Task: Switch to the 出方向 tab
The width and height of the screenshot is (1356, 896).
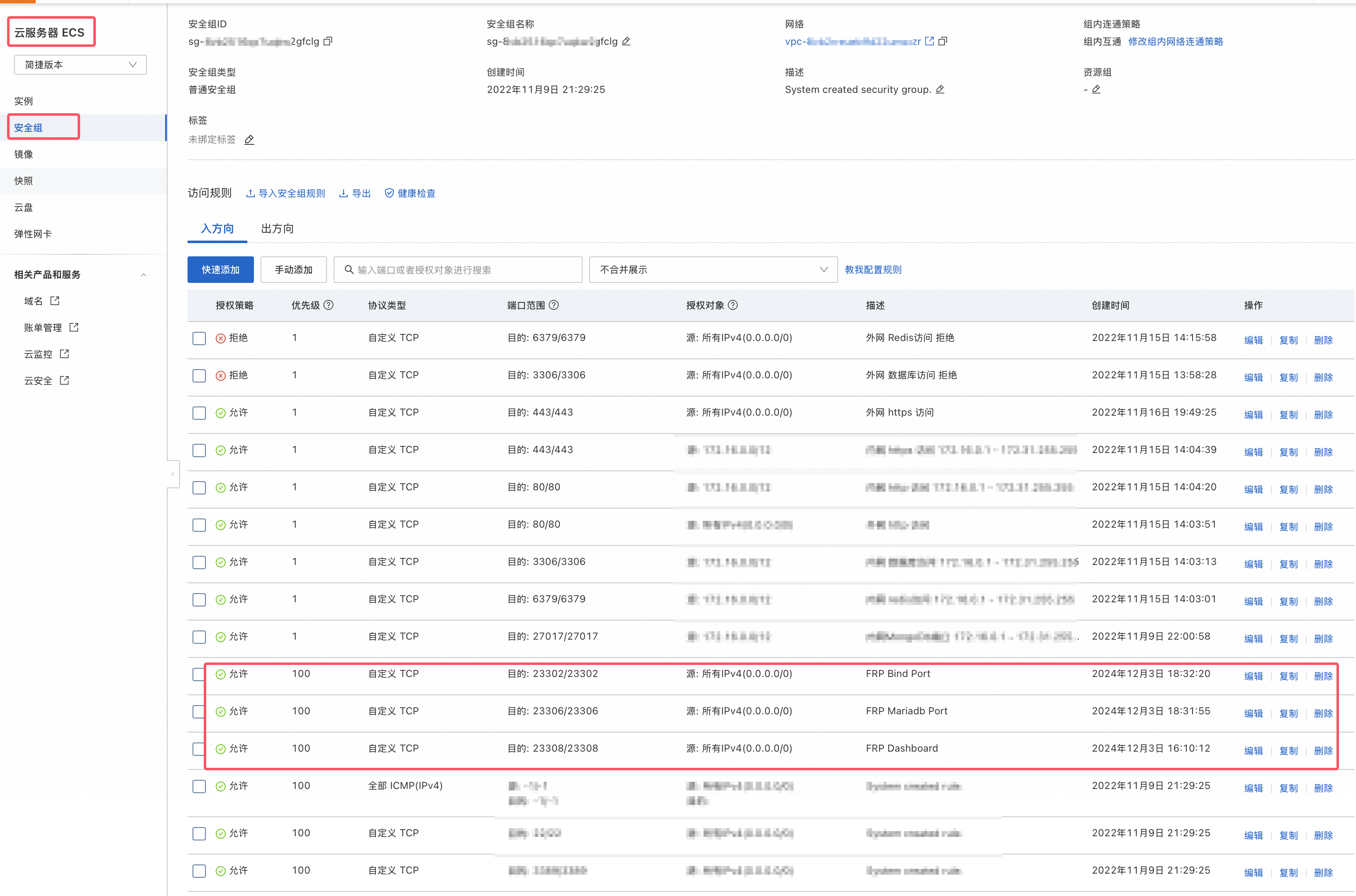Action: point(277,229)
